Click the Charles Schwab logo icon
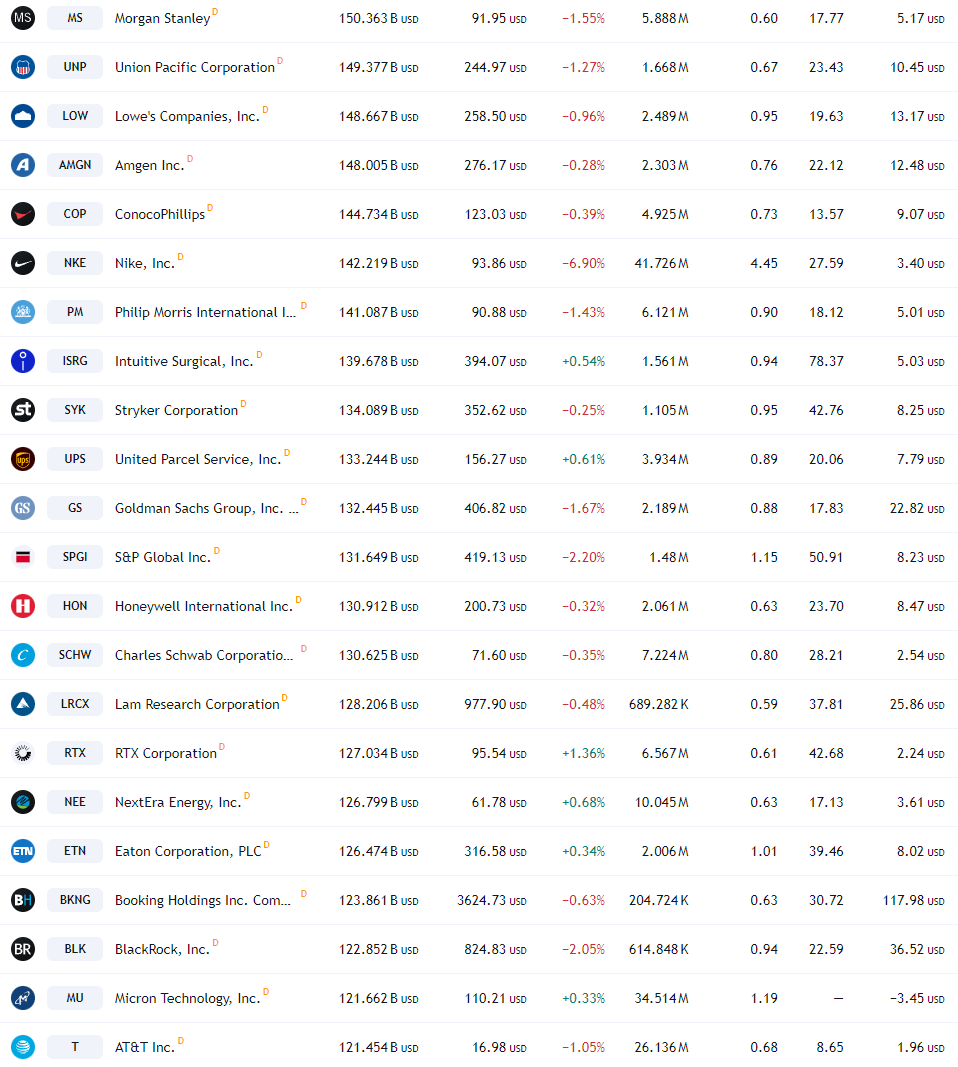958x1067 pixels. point(23,655)
